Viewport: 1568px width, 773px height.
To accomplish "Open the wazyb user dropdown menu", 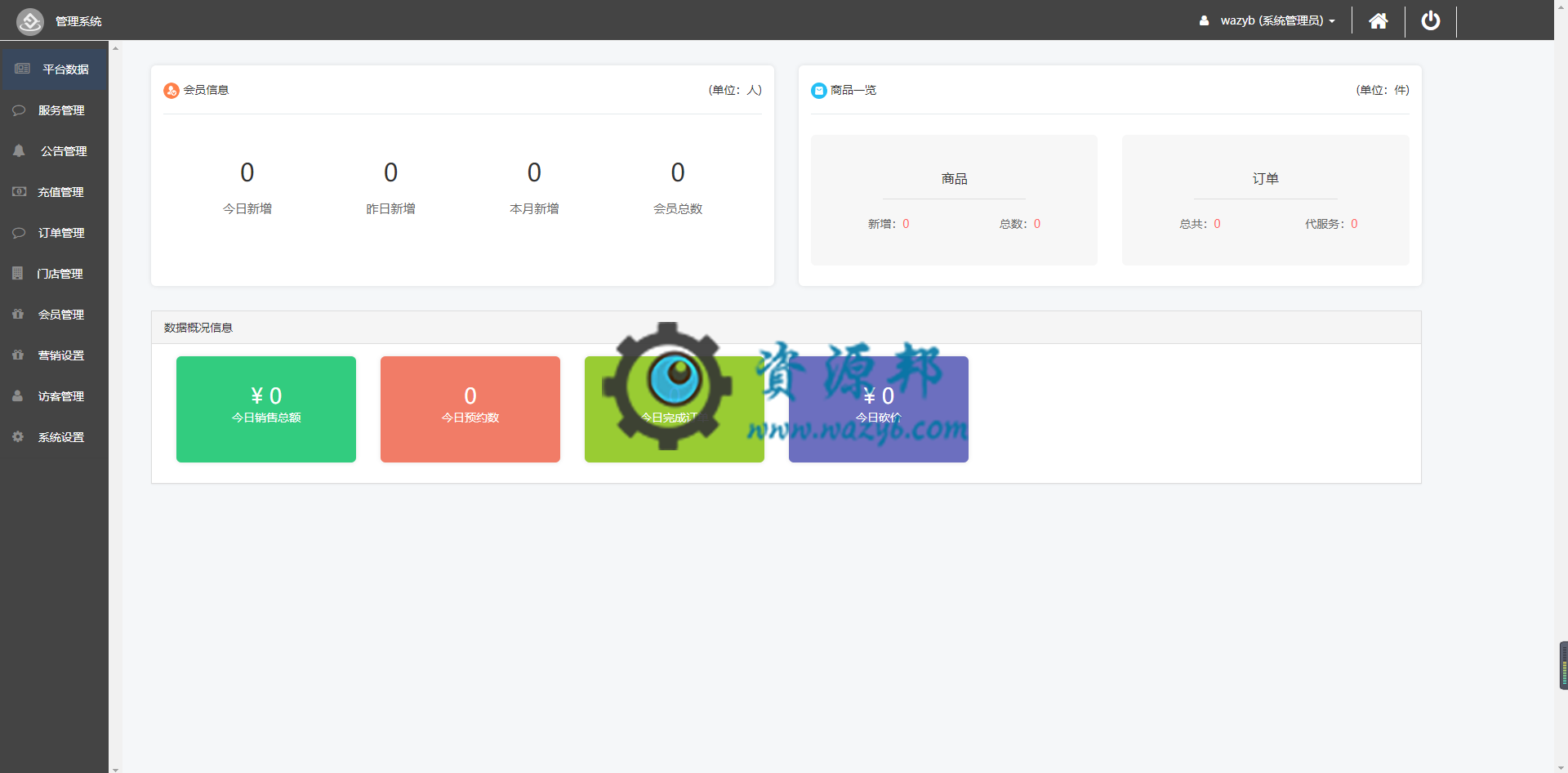I will click(1267, 20).
